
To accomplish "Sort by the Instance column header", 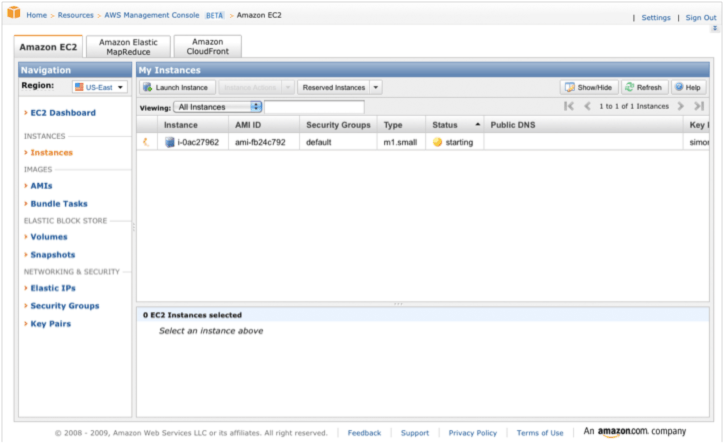I will 193,125.
